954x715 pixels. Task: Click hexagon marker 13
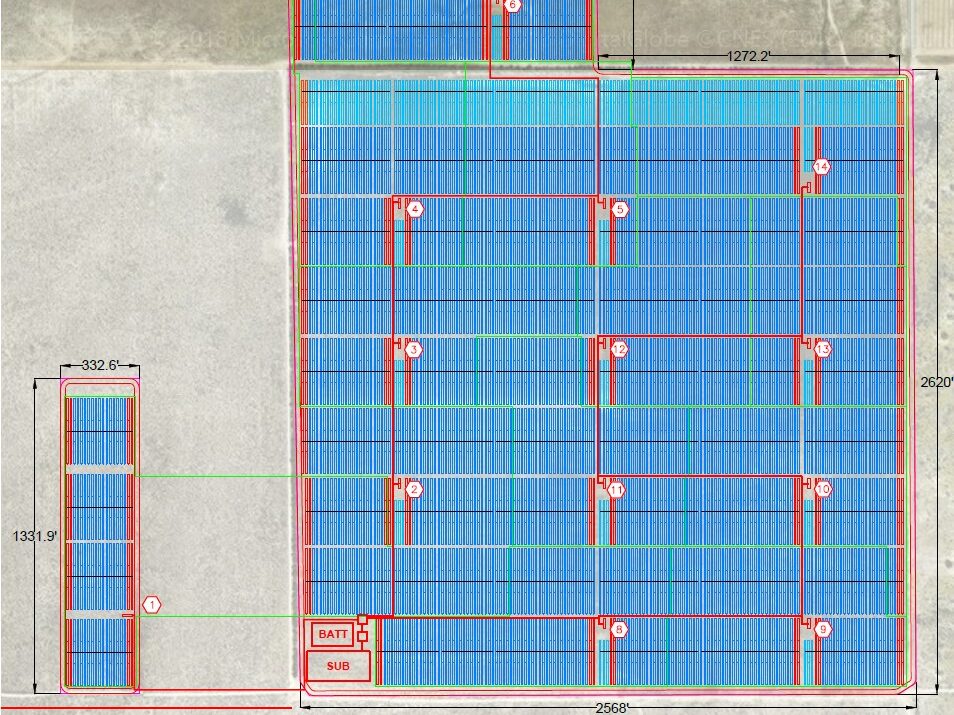(822, 349)
